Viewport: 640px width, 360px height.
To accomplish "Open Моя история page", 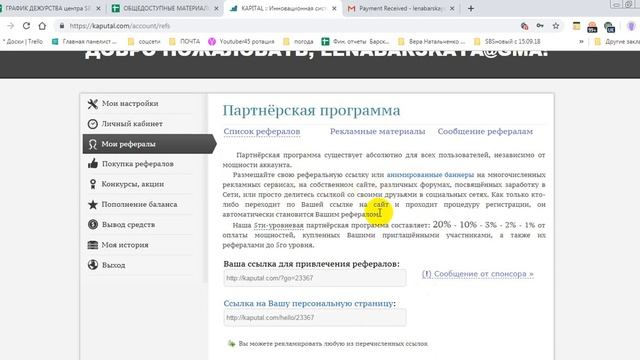I will click(124, 245).
